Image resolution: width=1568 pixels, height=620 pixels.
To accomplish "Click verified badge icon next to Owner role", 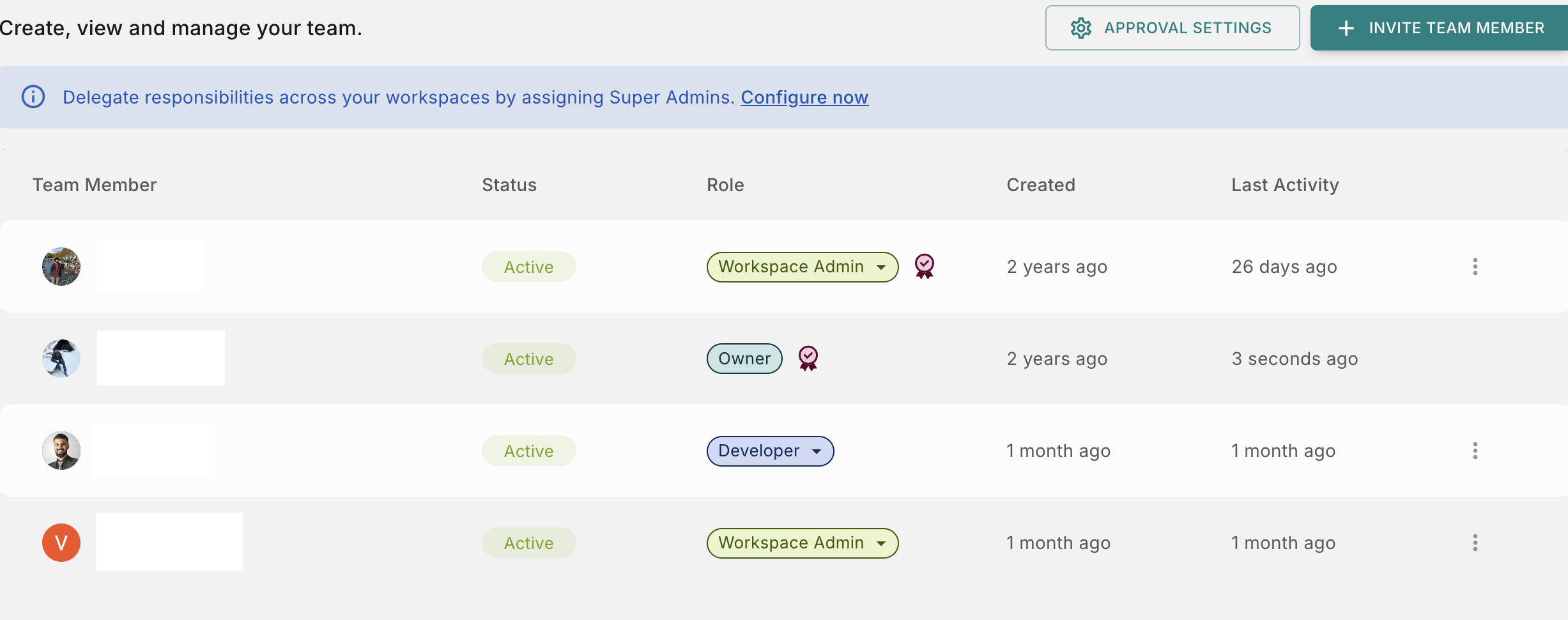I will pos(808,358).
